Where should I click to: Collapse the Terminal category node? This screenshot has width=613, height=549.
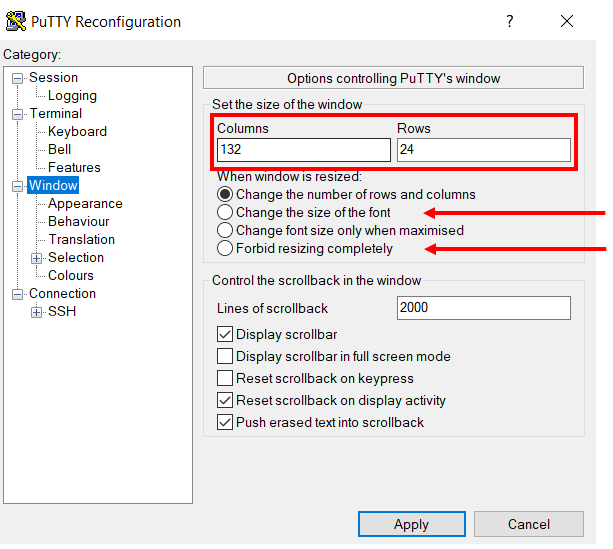click(x=18, y=114)
